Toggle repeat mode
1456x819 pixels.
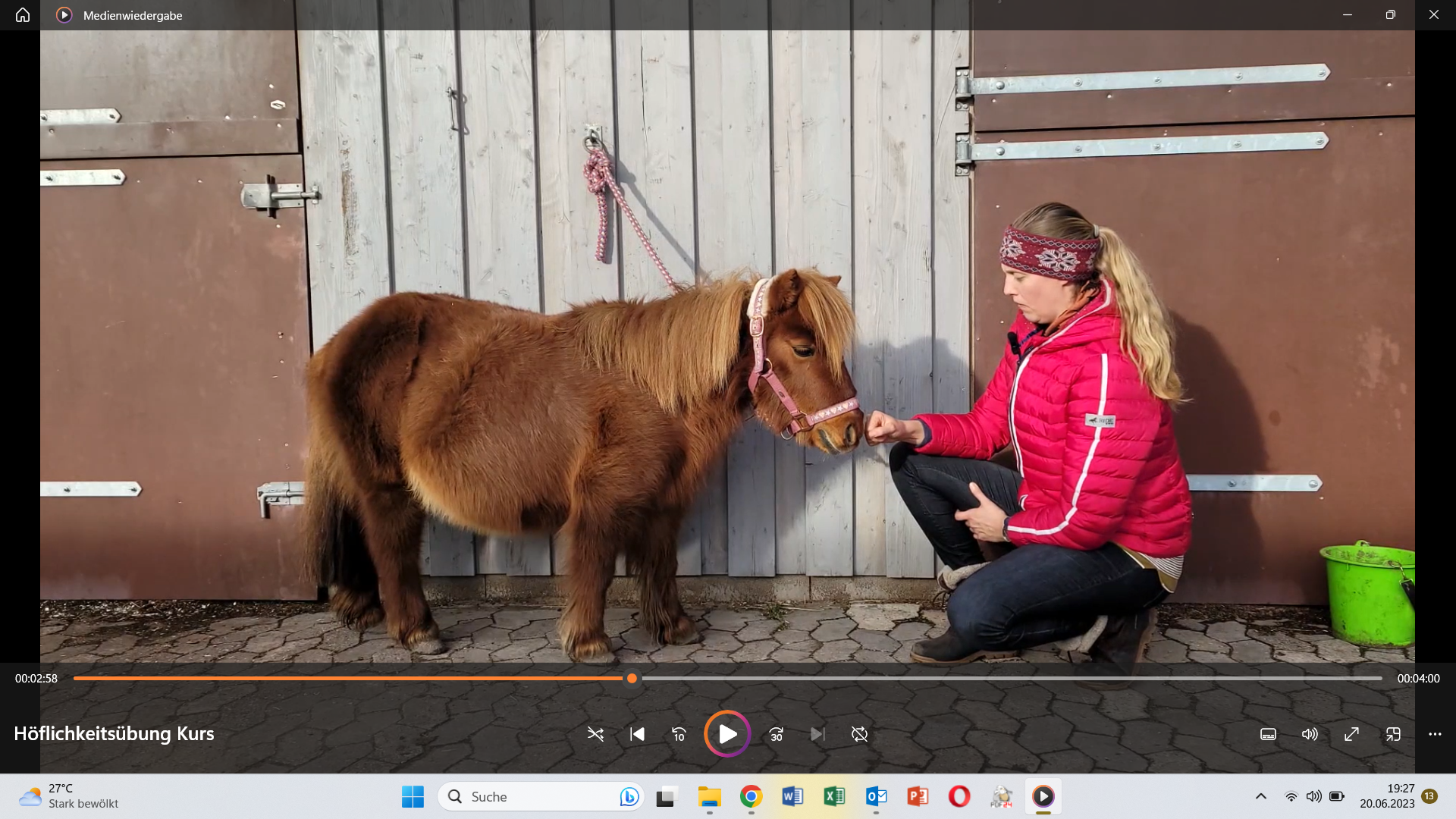(859, 734)
